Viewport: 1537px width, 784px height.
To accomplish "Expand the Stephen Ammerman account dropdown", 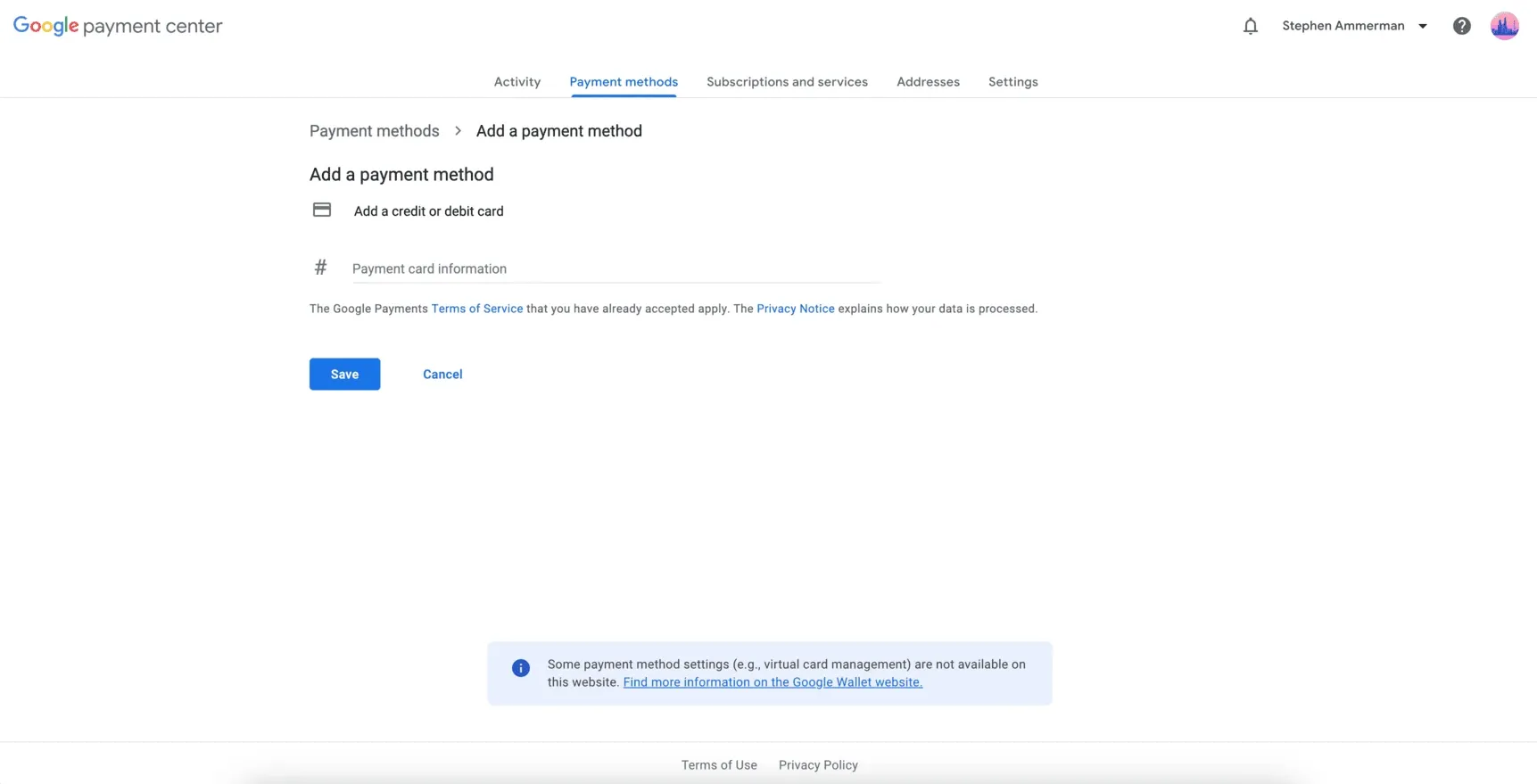I will tap(1354, 26).
